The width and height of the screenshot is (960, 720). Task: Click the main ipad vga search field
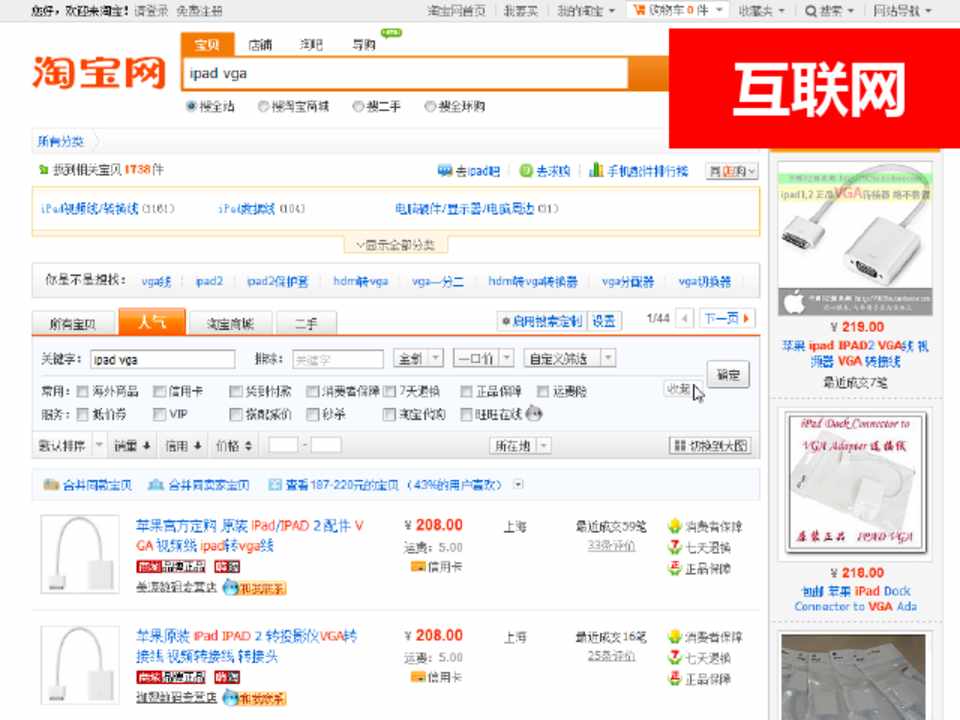tap(405, 74)
